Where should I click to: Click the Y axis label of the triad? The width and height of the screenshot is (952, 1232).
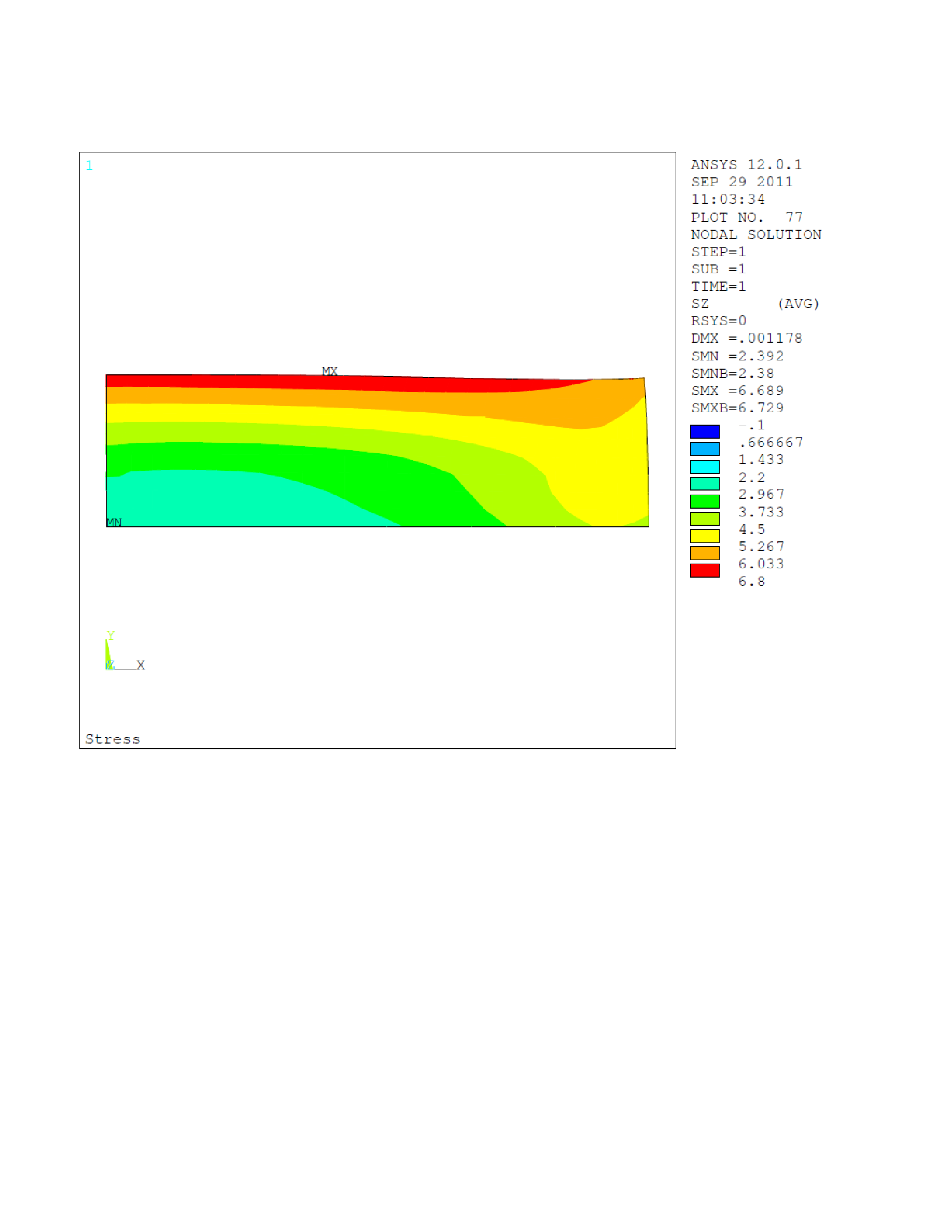[110, 635]
